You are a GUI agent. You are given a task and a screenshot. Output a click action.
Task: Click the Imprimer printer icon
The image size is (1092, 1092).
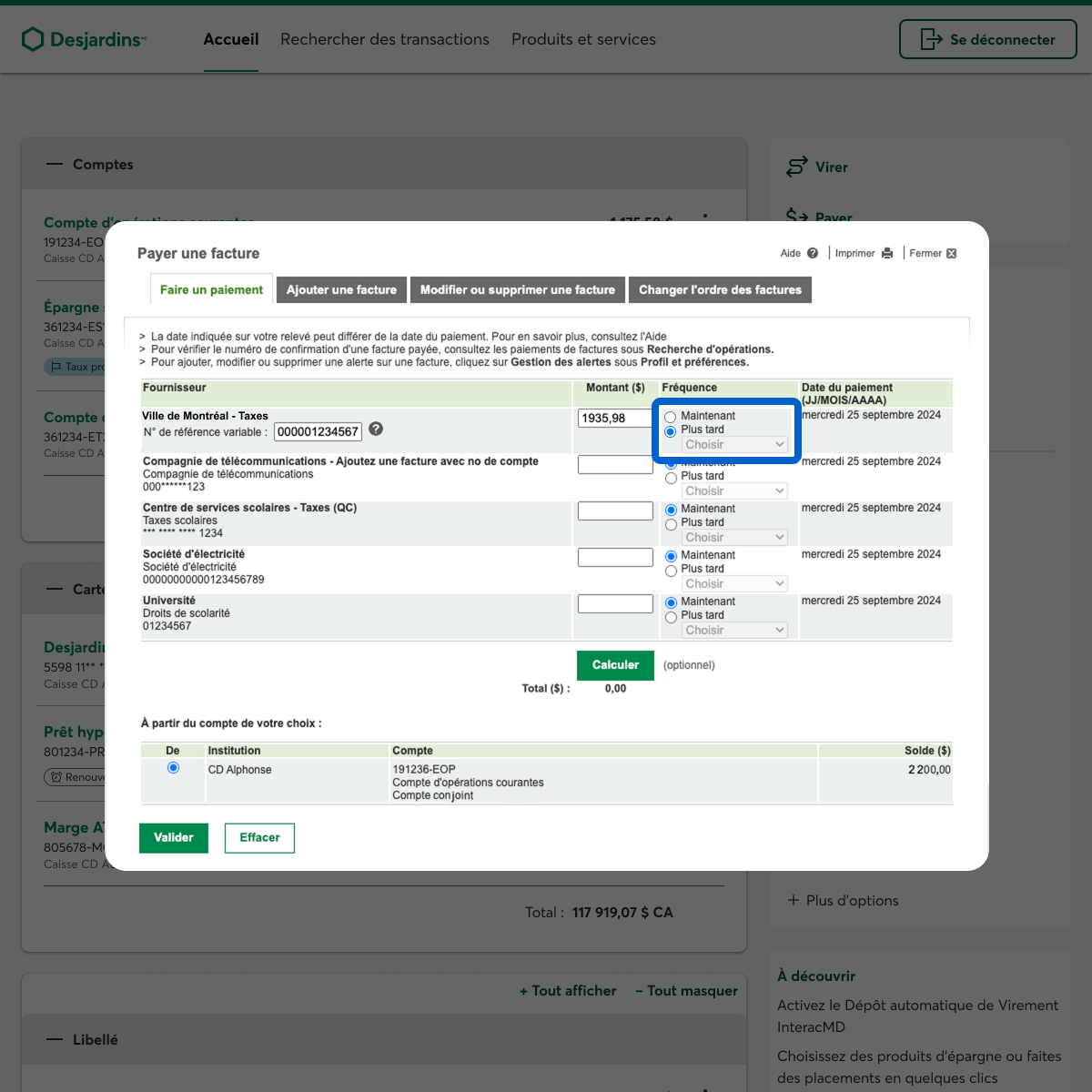887,254
